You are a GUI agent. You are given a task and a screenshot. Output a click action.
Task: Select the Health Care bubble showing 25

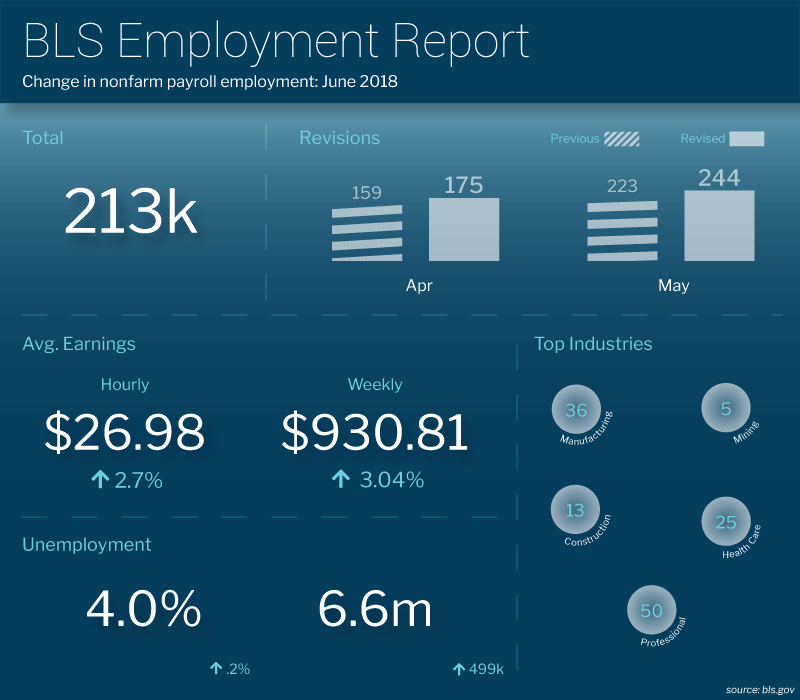point(726,521)
